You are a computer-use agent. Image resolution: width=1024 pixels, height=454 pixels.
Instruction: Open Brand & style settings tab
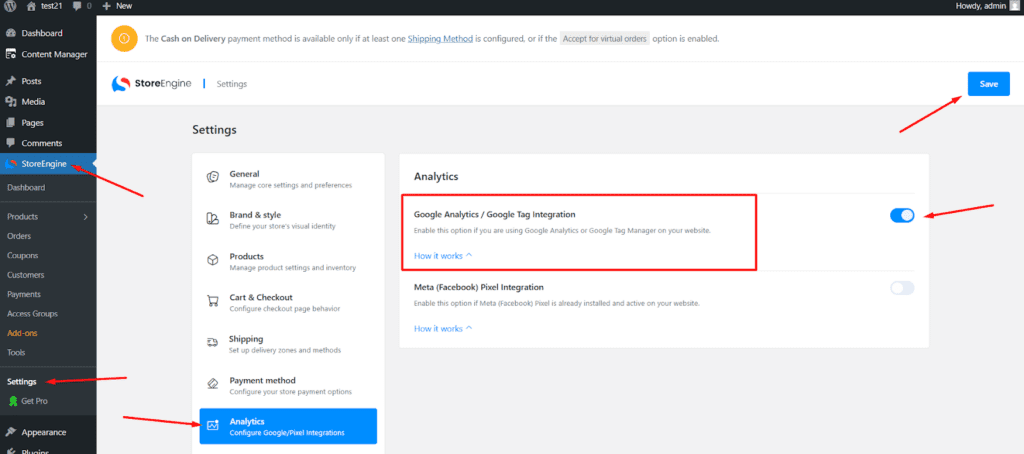[288, 220]
